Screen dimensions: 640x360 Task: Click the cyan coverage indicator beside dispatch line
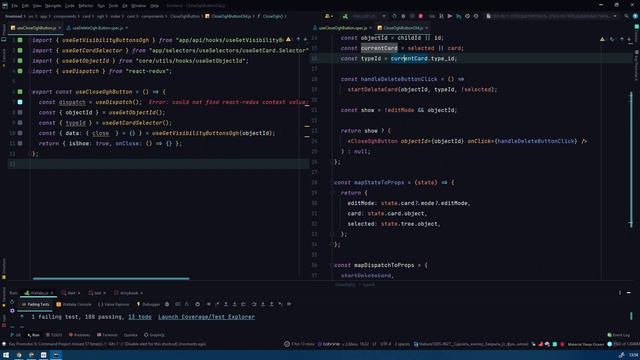[x=20, y=102]
